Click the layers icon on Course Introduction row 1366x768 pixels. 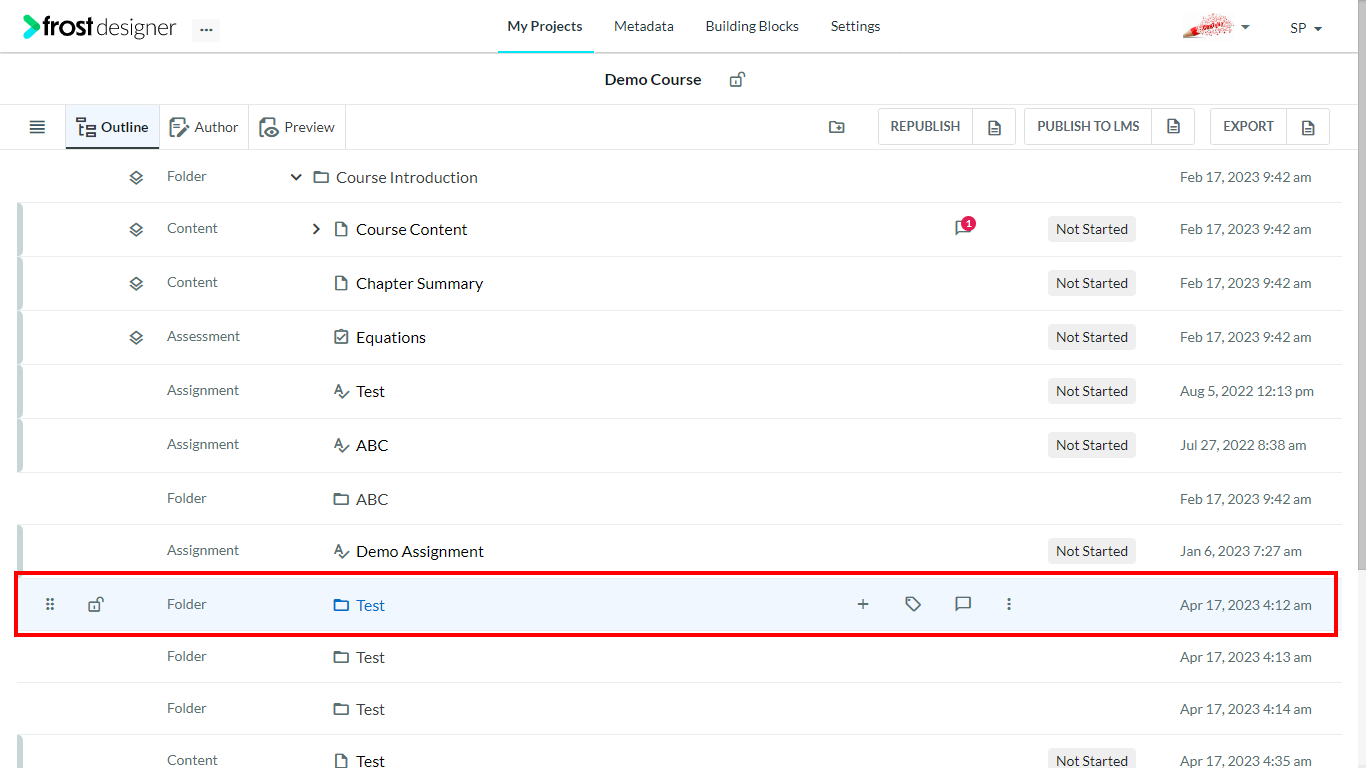pos(136,177)
